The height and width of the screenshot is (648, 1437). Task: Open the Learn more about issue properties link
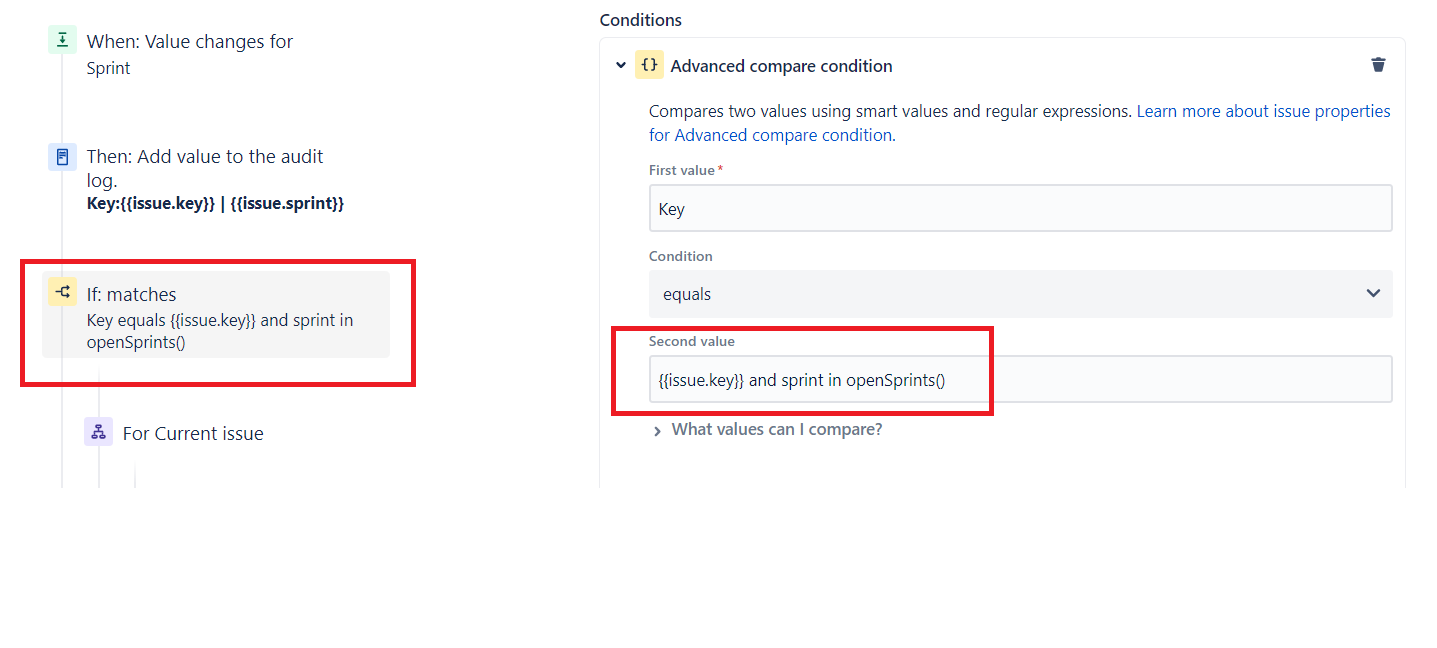tap(1263, 111)
